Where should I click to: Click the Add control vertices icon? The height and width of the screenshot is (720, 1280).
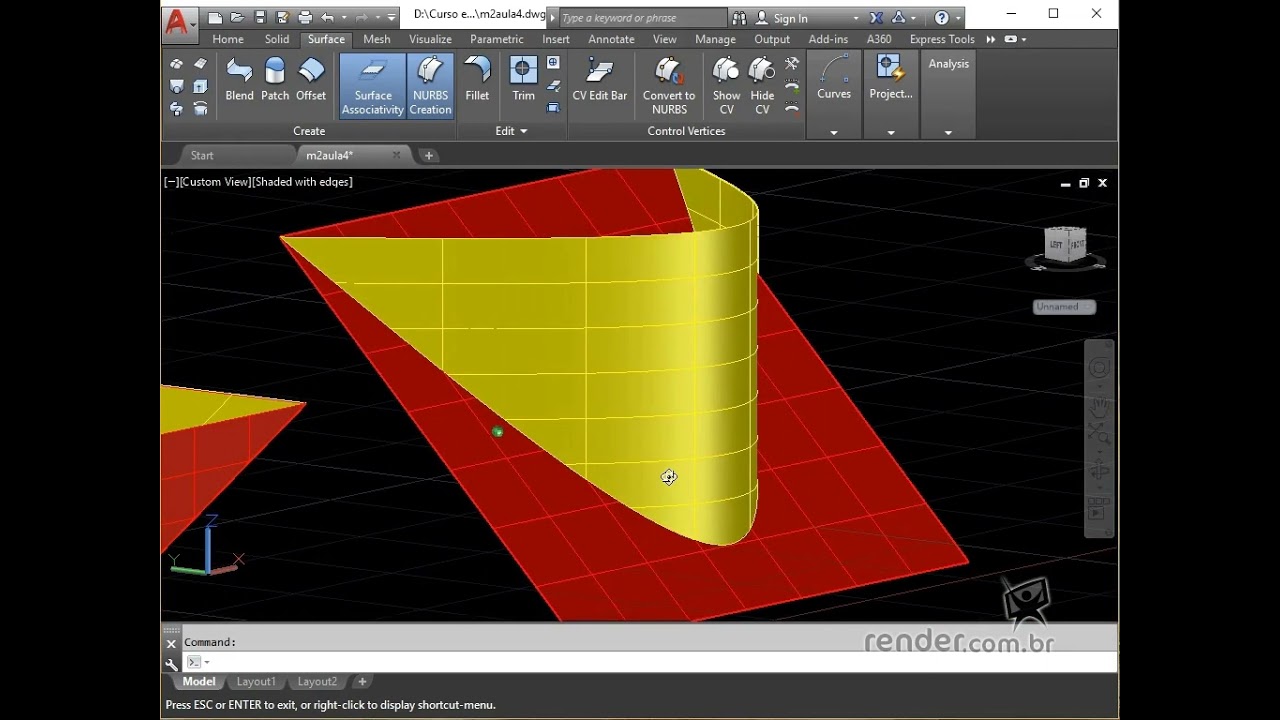click(792, 86)
